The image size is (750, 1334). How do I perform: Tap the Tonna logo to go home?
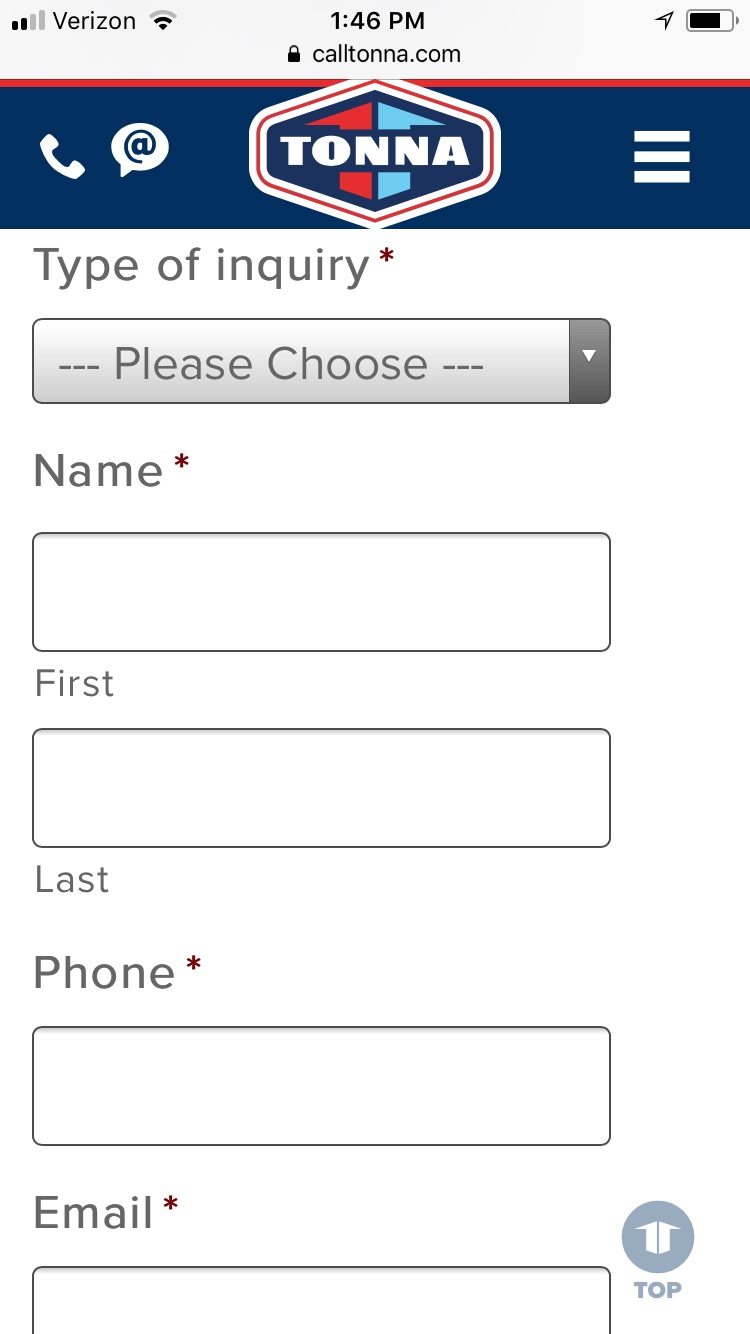[x=375, y=153]
